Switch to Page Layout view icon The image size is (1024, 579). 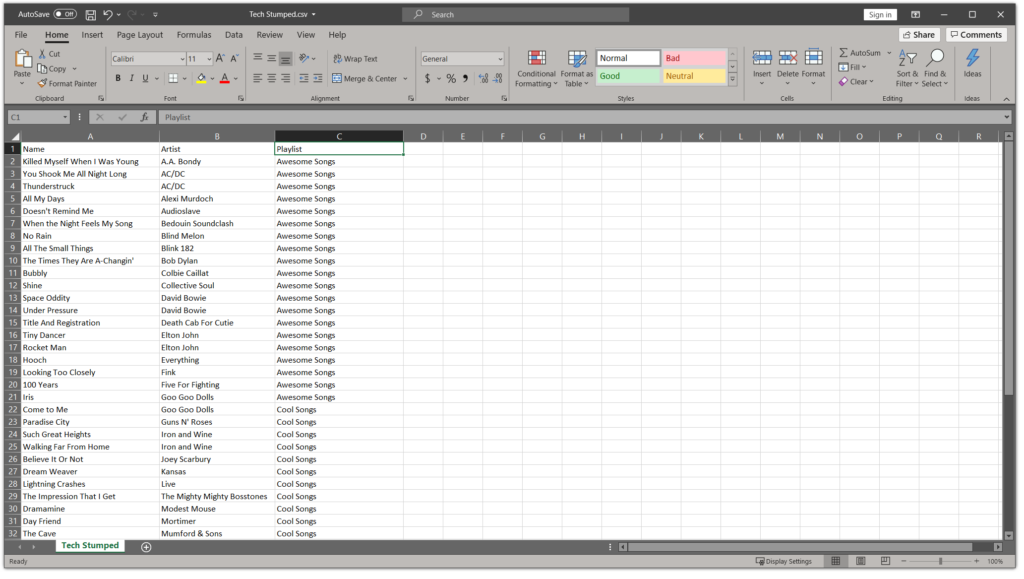coord(861,561)
